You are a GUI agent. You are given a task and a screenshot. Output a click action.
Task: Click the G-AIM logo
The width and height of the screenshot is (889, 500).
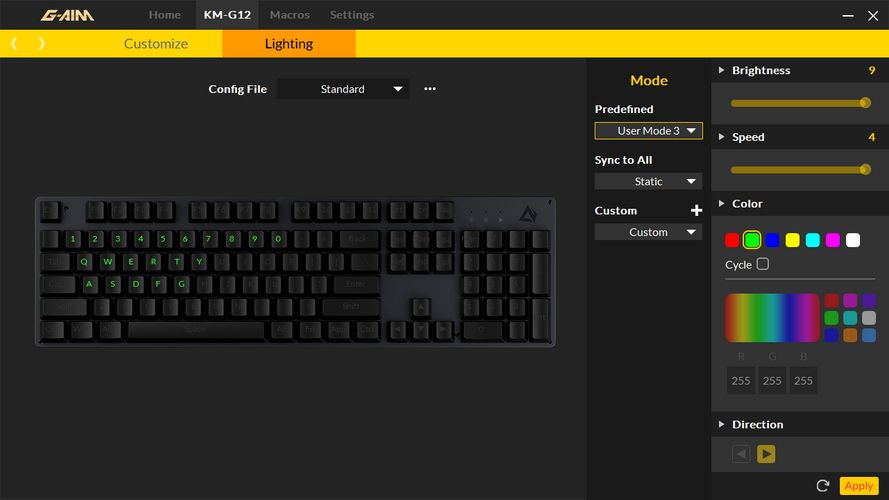[x=67, y=15]
